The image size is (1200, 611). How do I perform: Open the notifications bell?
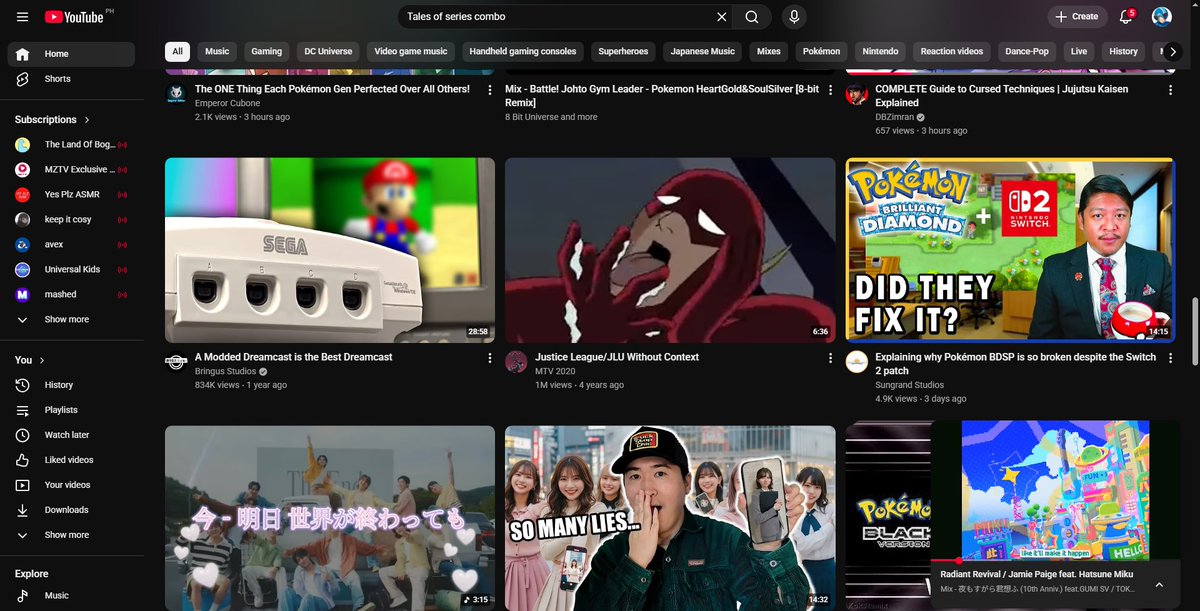pyautogui.click(x=1126, y=17)
